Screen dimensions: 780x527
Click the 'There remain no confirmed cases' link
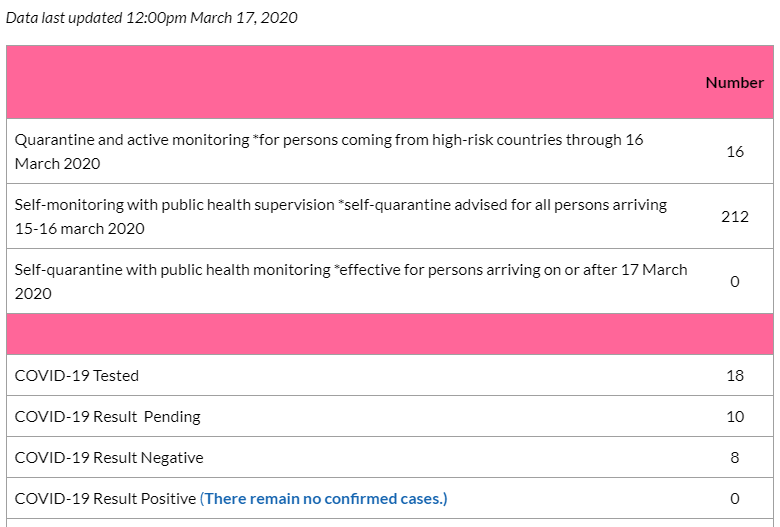point(323,499)
